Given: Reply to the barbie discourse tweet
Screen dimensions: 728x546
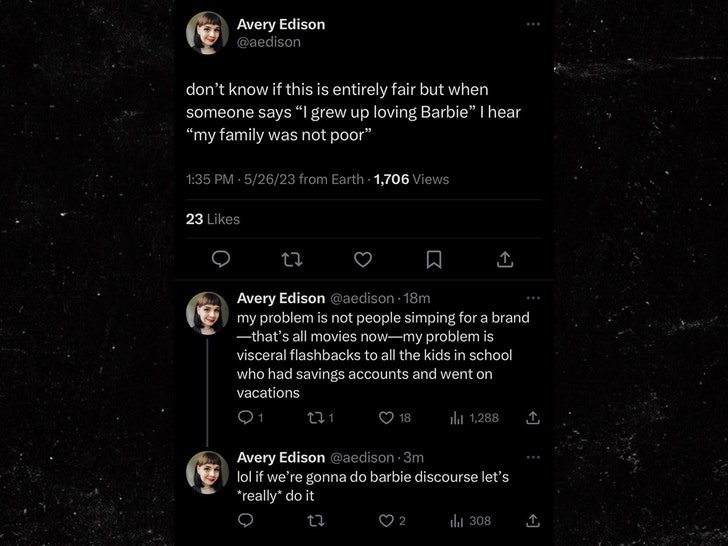Looking at the screenshot, I should point(246,520).
